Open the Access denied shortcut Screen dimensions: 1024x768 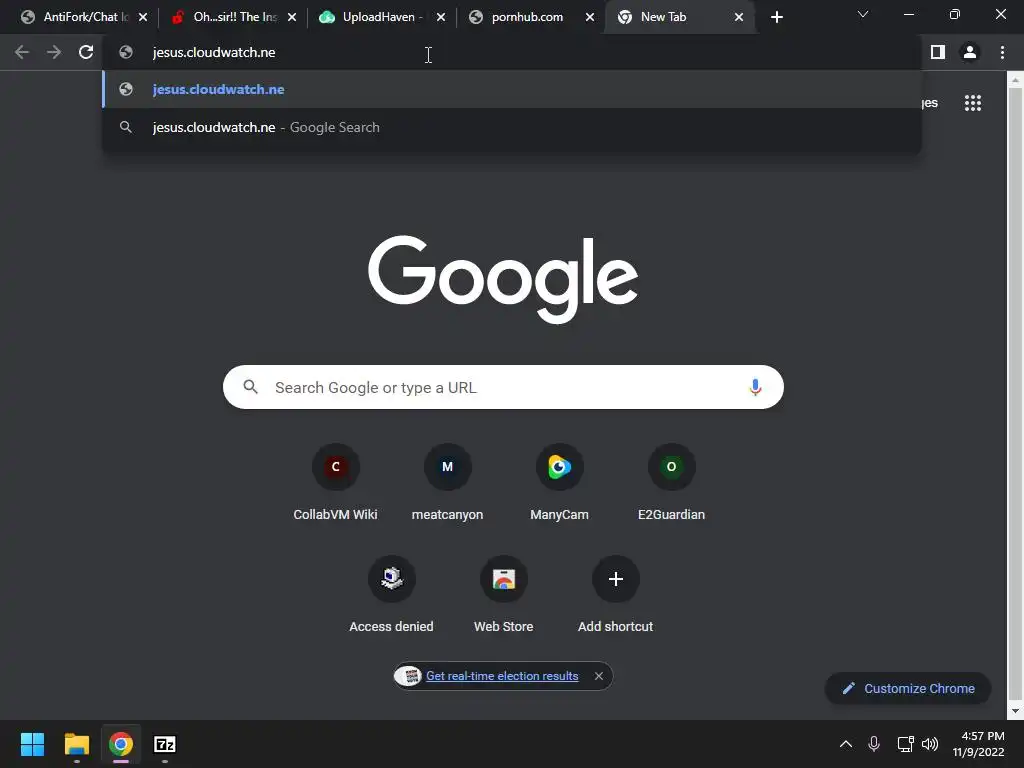pos(391,595)
